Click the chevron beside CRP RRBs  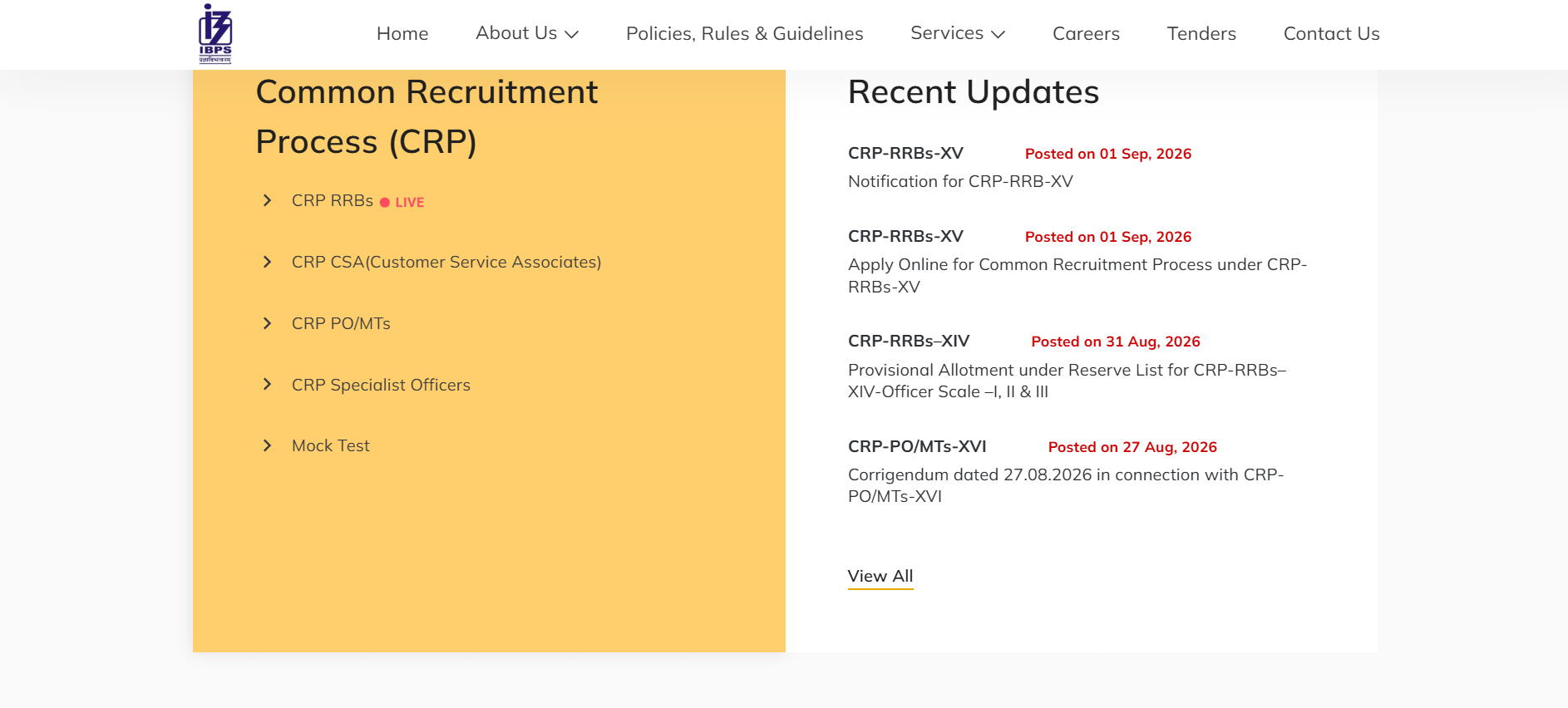[267, 200]
